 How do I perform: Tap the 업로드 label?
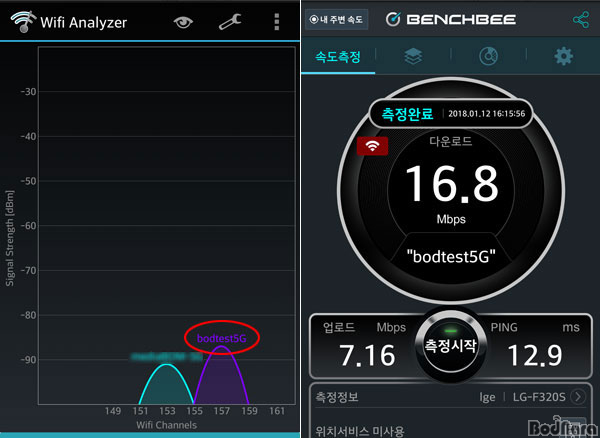tap(339, 327)
